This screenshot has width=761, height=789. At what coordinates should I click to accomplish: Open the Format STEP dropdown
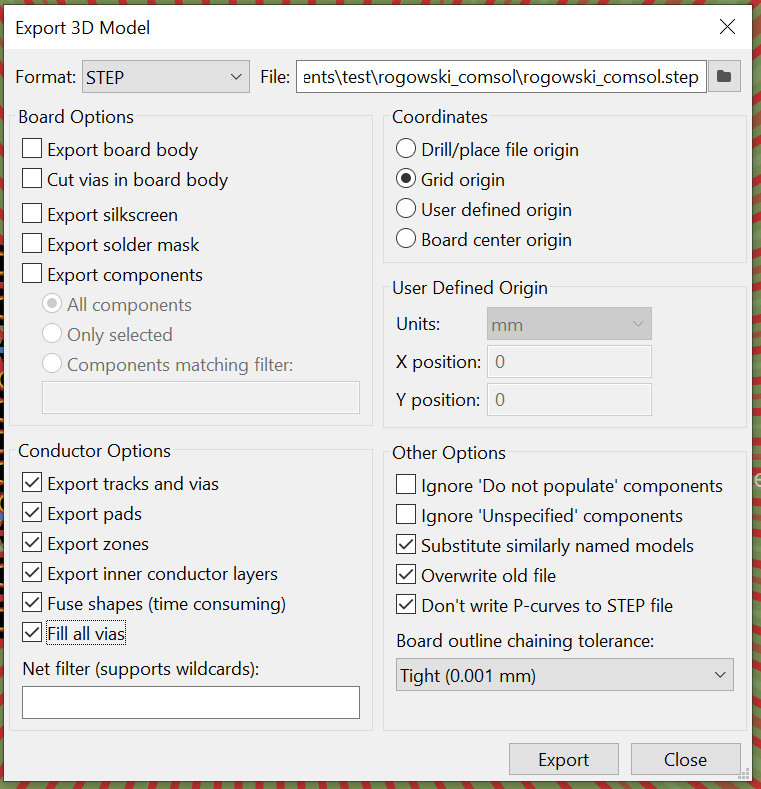165,77
